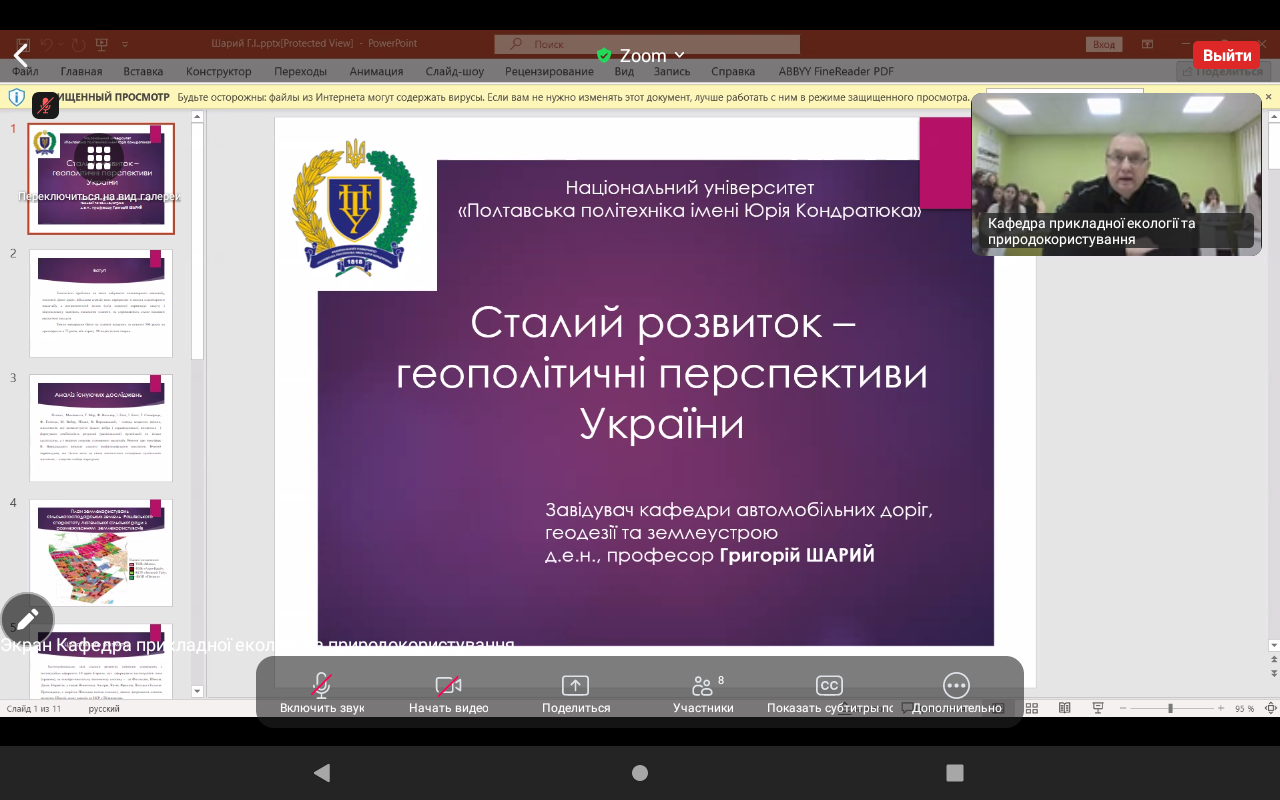
Task: Unmute microphone with Включить звук
Action: tap(321, 686)
